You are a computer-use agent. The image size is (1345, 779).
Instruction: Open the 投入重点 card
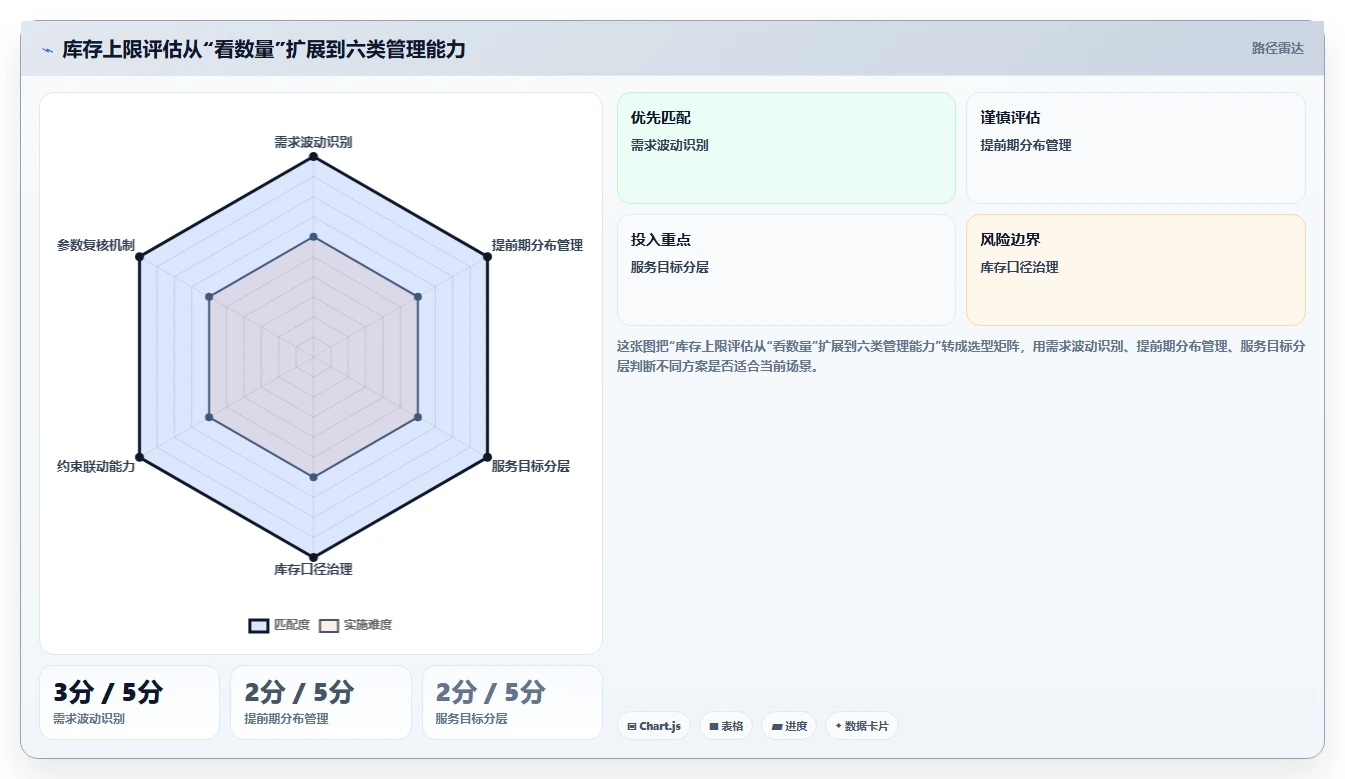point(786,270)
